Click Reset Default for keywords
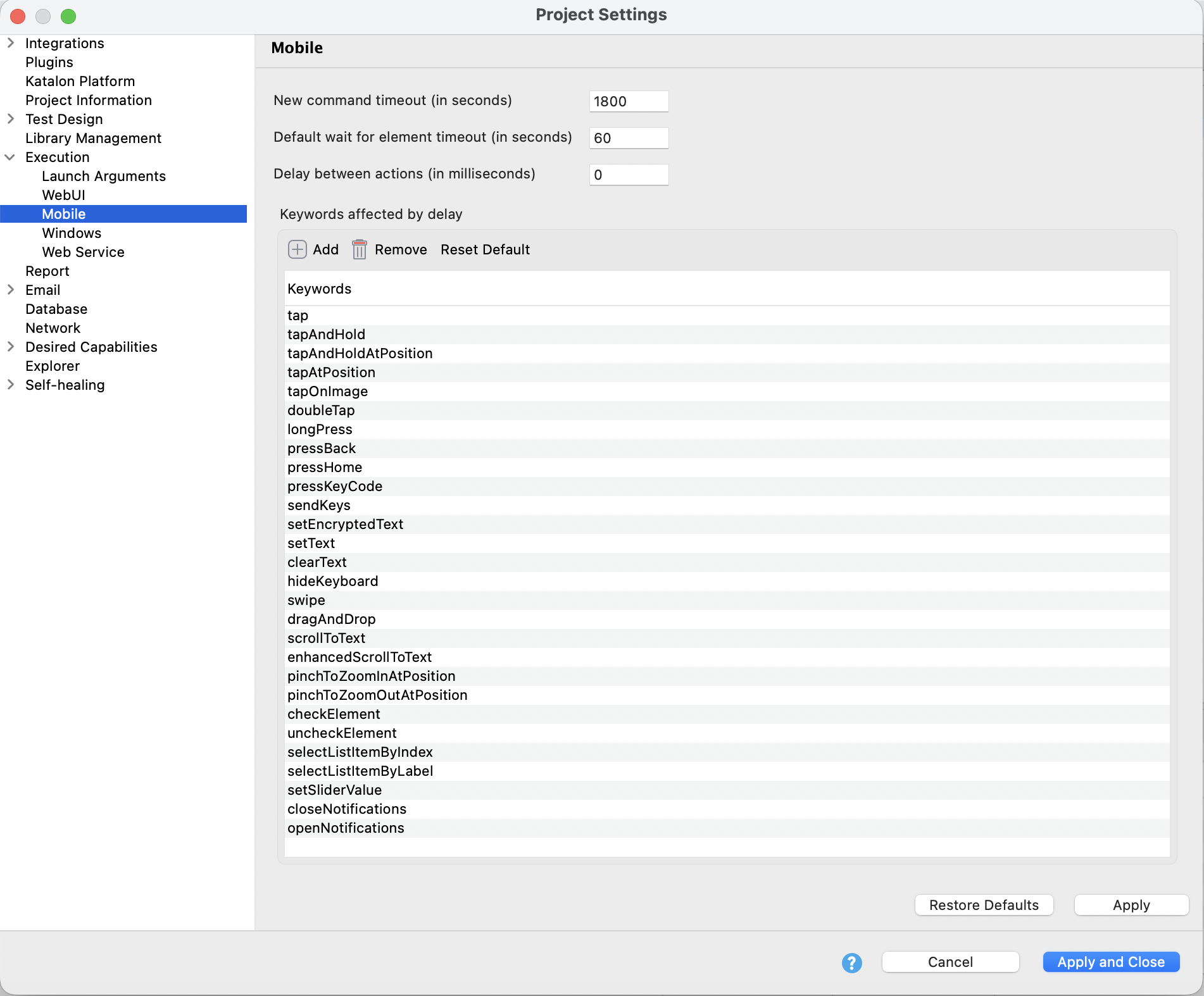Image resolution: width=1204 pixels, height=996 pixels. coord(485,249)
